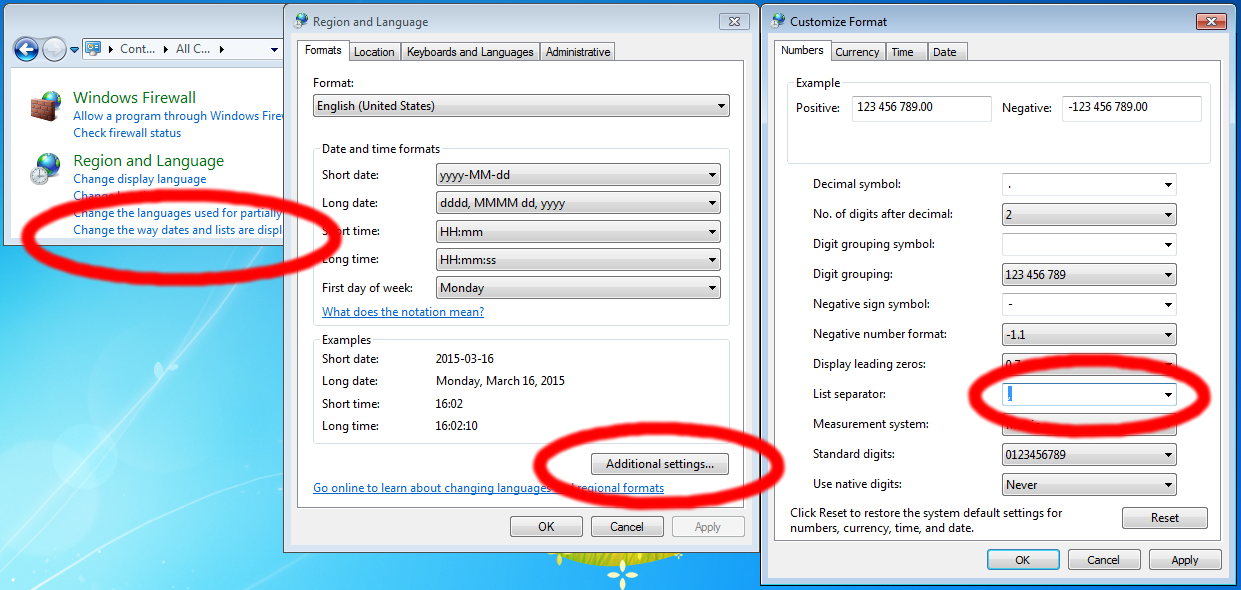This screenshot has height=590, width=1241.
Task: Open 'What does the notation mean?' link
Action: tap(403, 312)
